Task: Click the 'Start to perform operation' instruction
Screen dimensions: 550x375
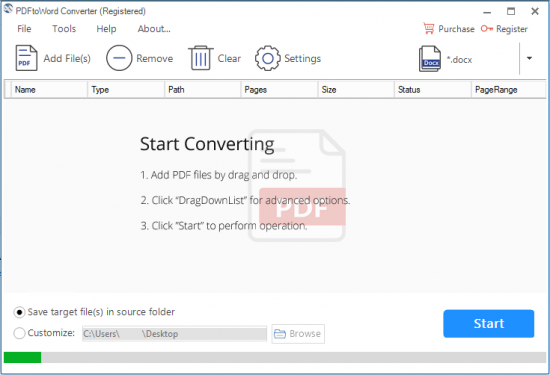Action: tap(224, 226)
